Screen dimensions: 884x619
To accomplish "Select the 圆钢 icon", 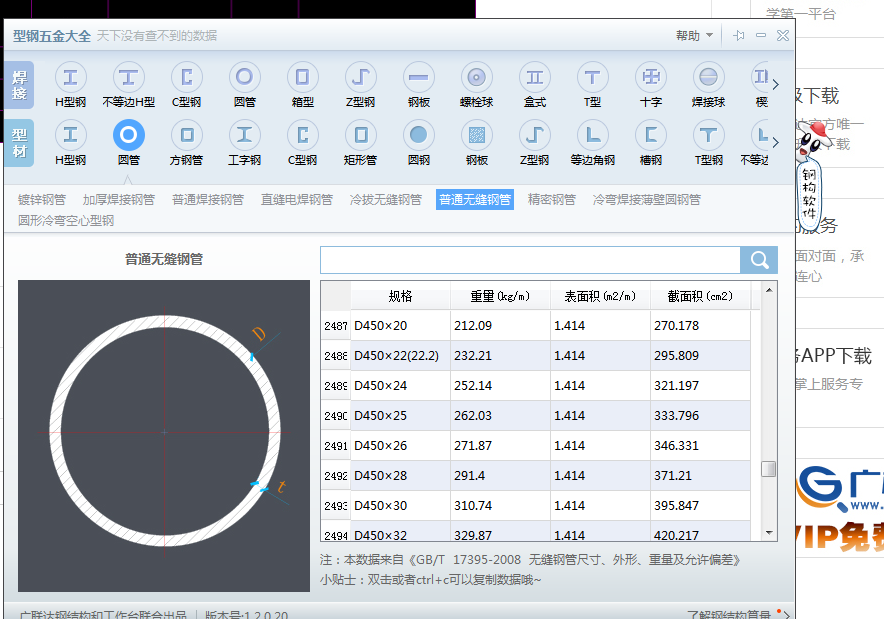I will coord(418,135).
